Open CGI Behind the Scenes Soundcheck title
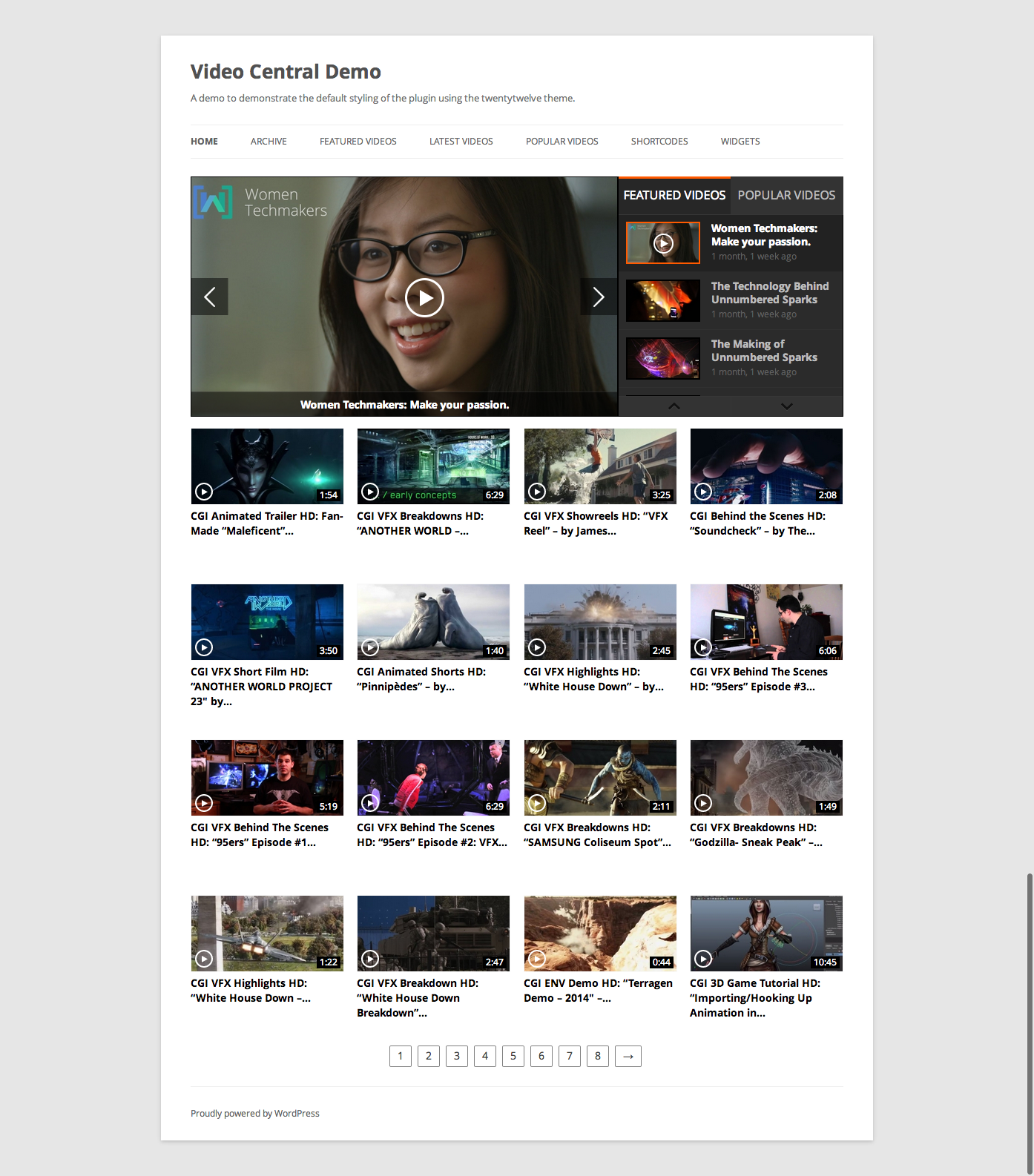This screenshot has height=1176, width=1034. pyautogui.click(x=757, y=523)
